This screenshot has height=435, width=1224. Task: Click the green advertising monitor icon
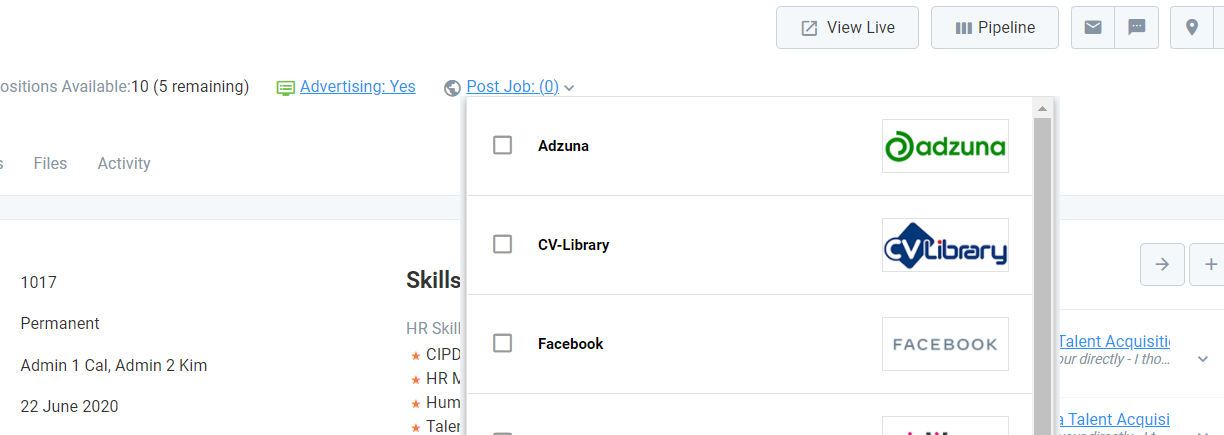point(286,88)
